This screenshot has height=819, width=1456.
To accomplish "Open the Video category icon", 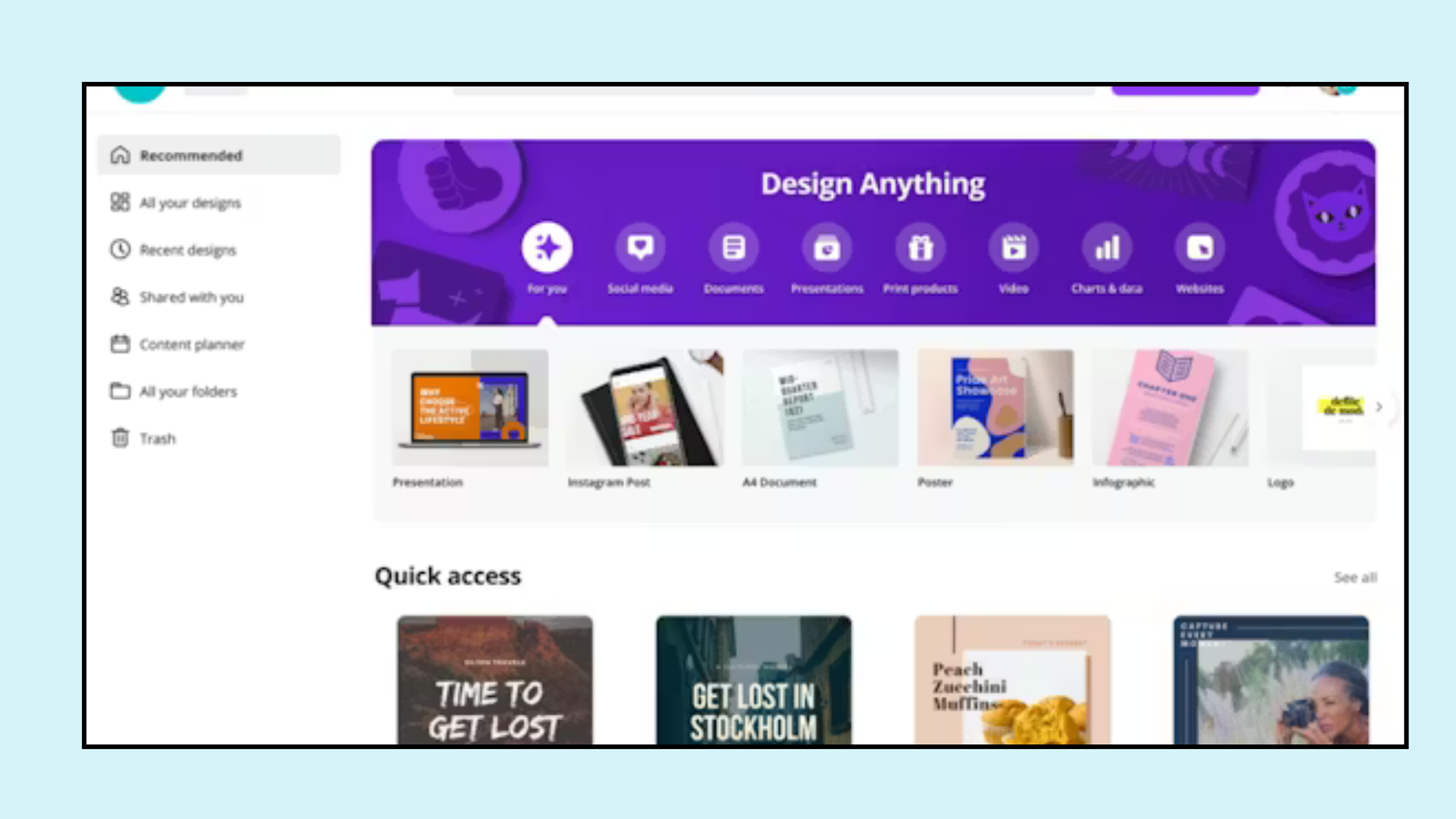I will [x=1014, y=247].
